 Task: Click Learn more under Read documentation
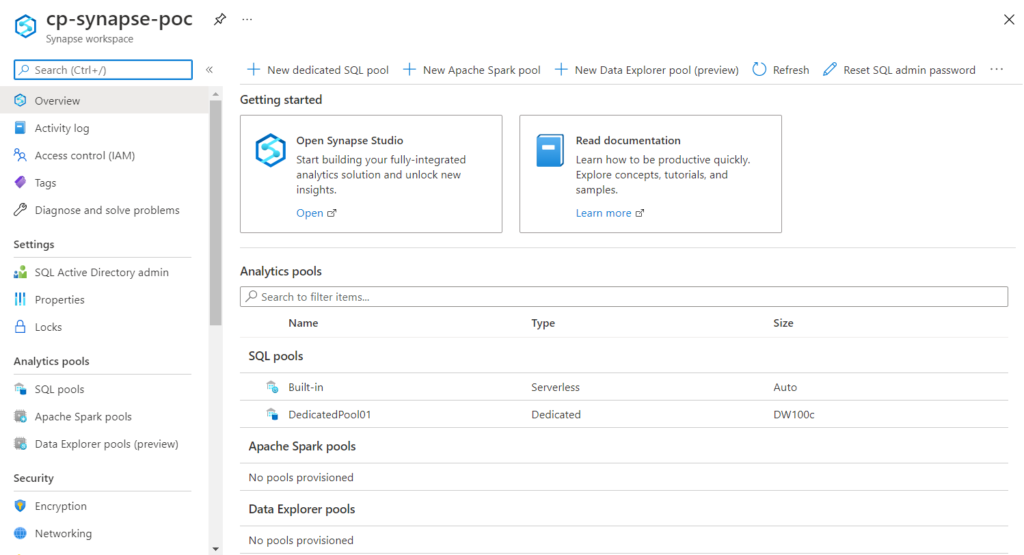point(610,213)
